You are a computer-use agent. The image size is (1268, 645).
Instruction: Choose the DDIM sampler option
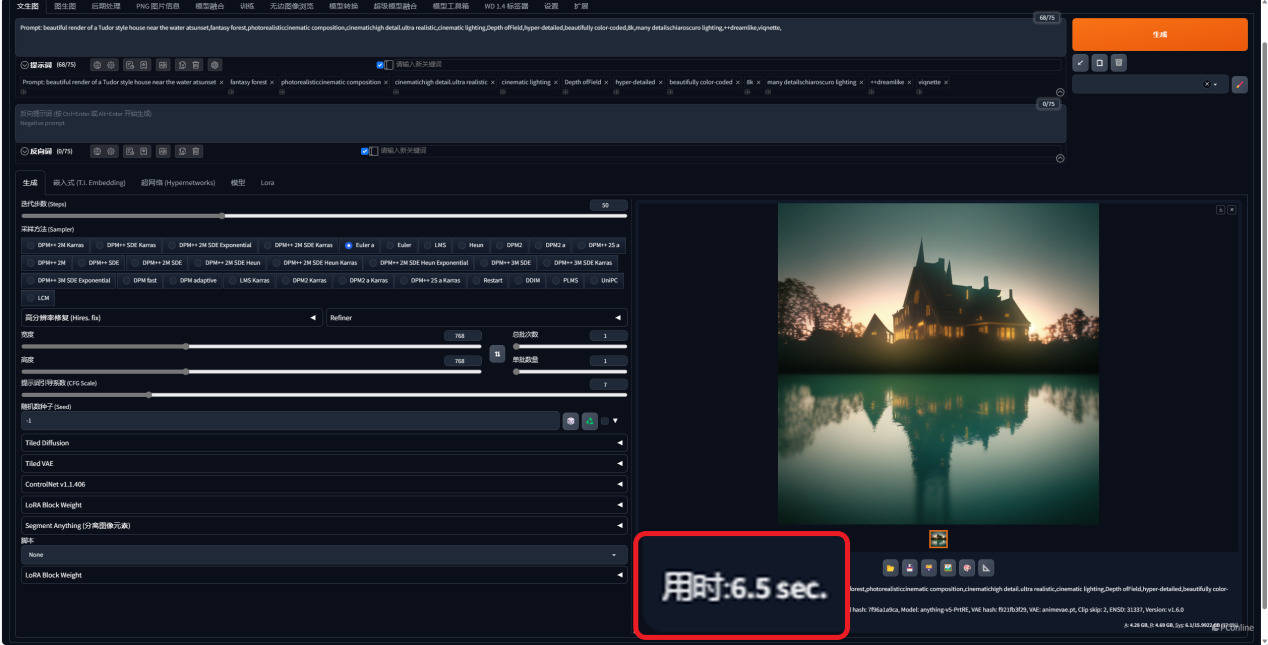(533, 281)
